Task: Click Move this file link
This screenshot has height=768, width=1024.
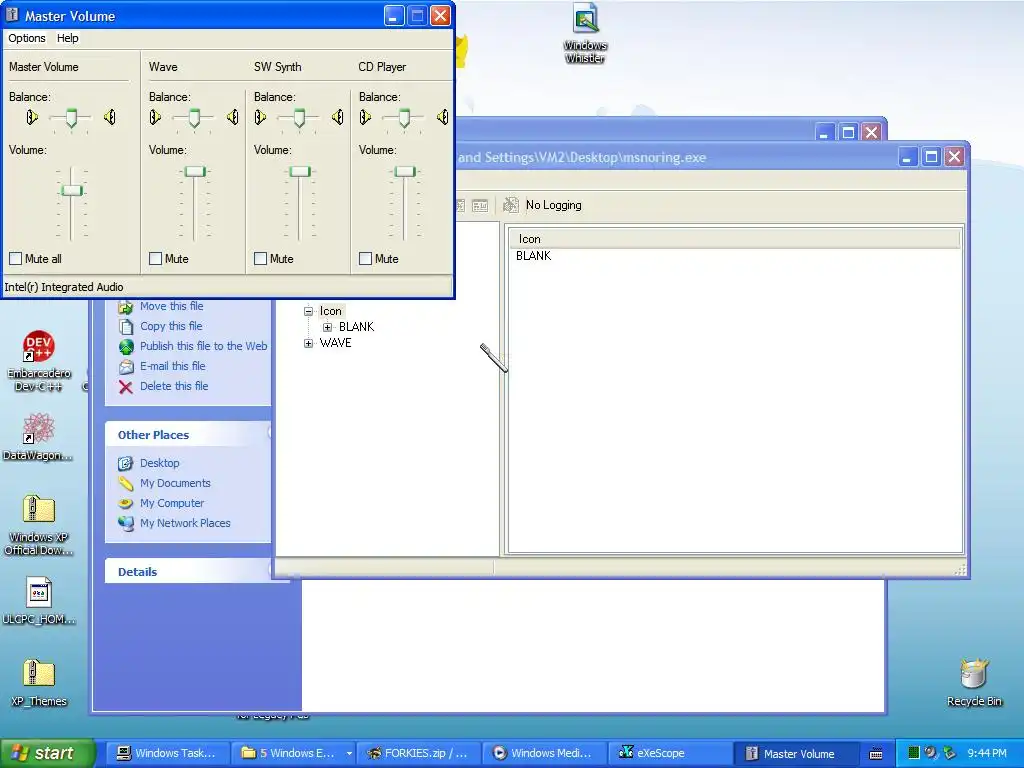Action: (172, 306)
